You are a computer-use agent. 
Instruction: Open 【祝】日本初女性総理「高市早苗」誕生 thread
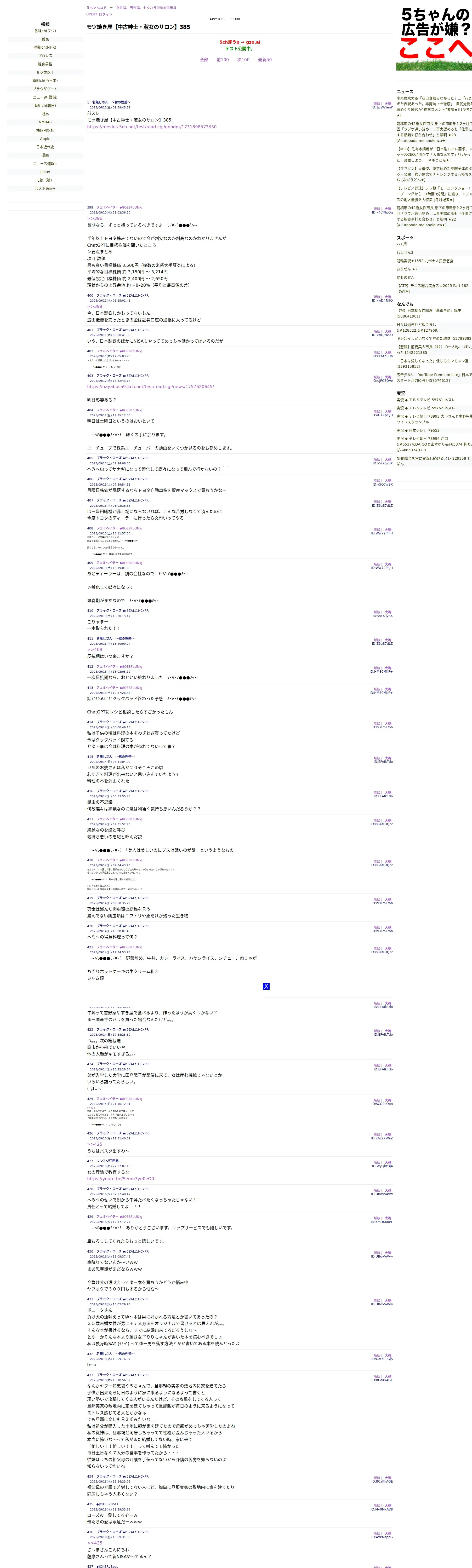coord(431,314)
